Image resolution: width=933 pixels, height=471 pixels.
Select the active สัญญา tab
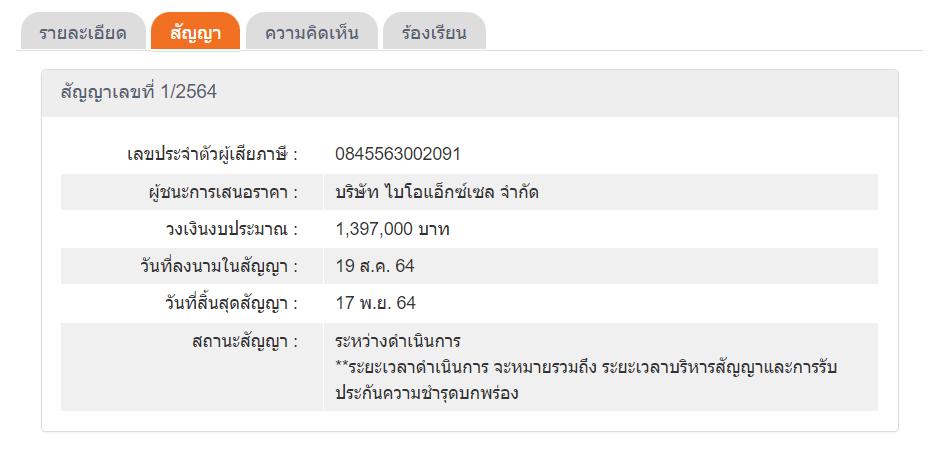click(195, 33)
